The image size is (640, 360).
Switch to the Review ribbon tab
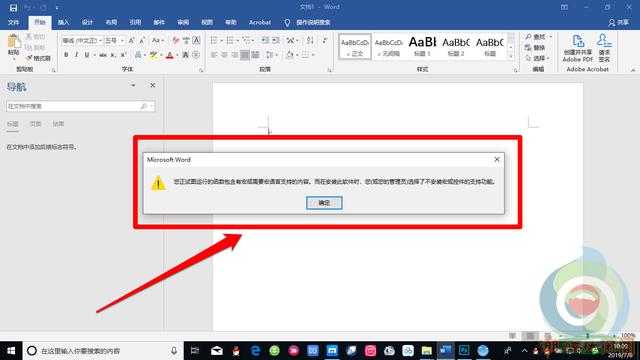coord(183,22)
